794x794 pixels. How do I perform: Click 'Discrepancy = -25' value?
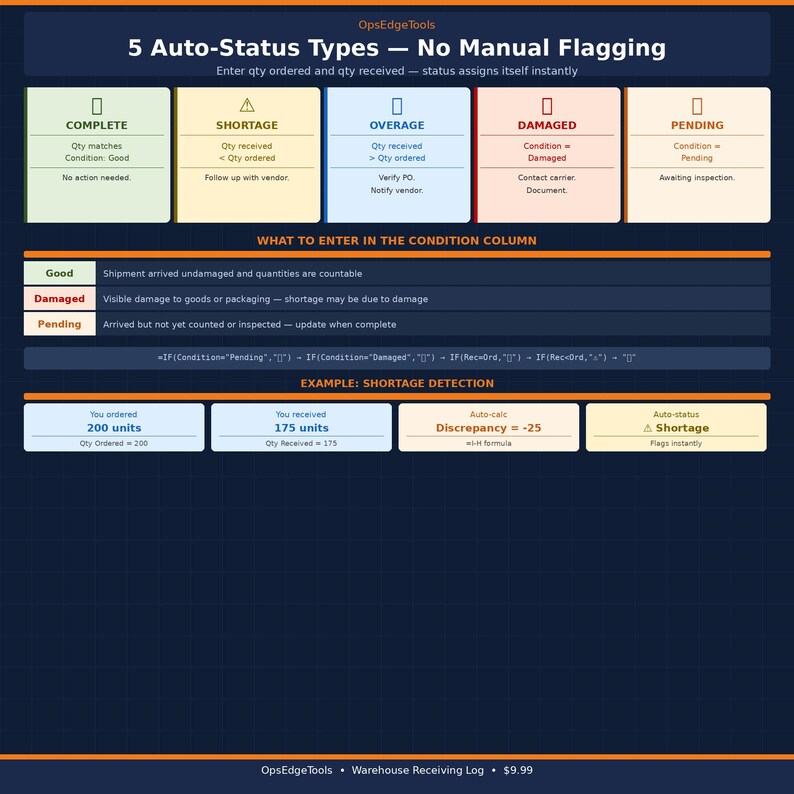(x=489, y=428)
